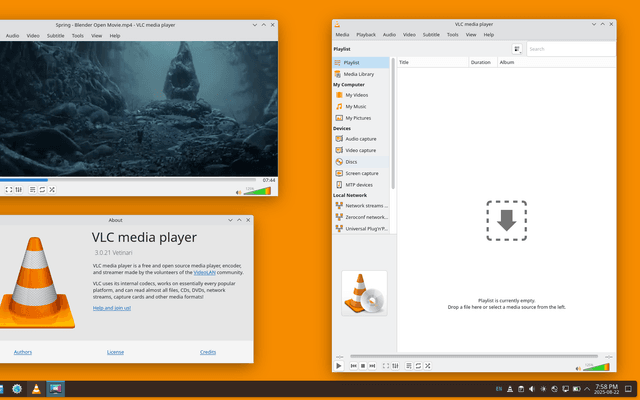Click seek bar in playlist VLC window
The image size is (640, 400).
pos(473,356)
